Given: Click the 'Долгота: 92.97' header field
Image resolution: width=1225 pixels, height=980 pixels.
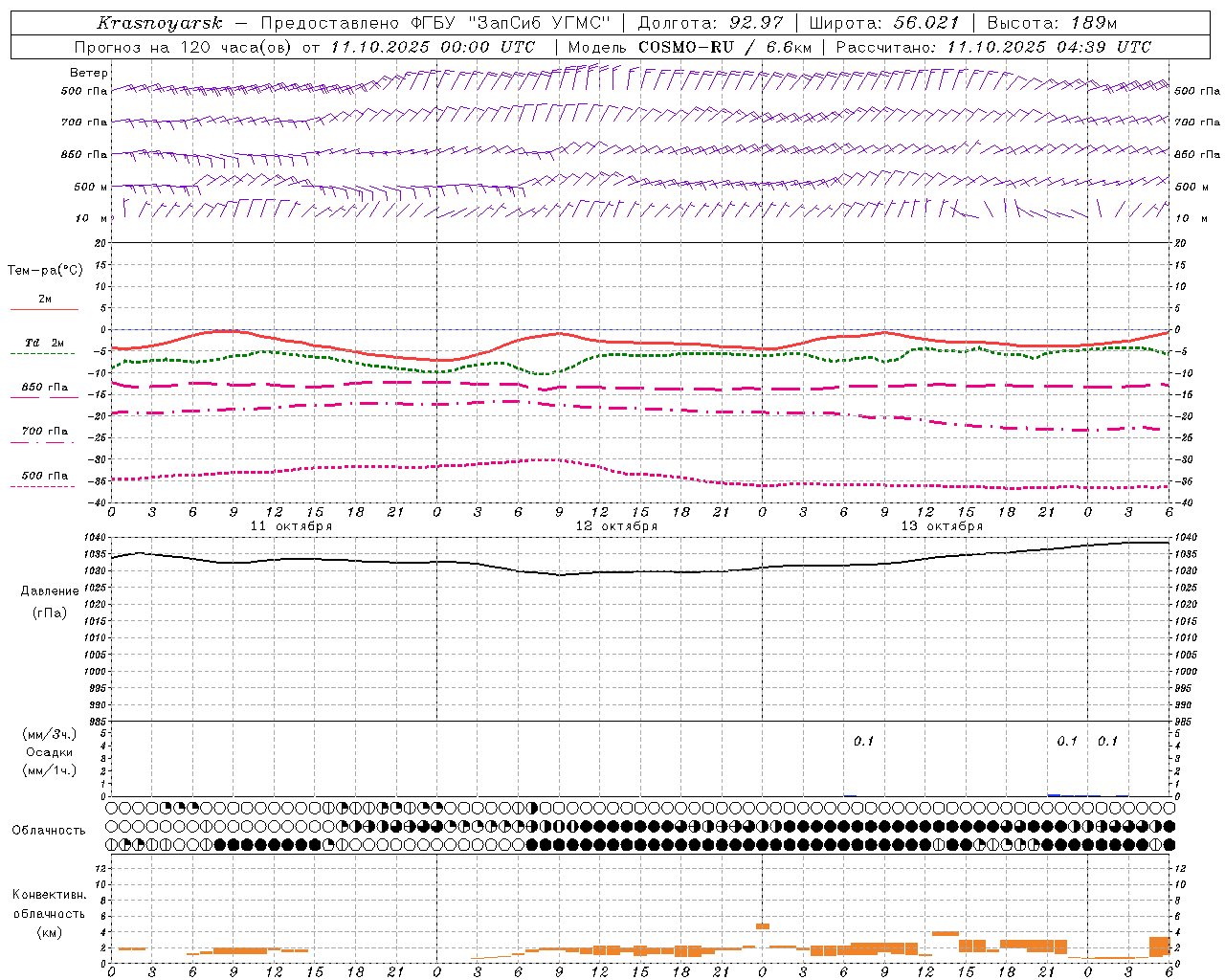Looking at the screenshot, I should click(710, 23).
